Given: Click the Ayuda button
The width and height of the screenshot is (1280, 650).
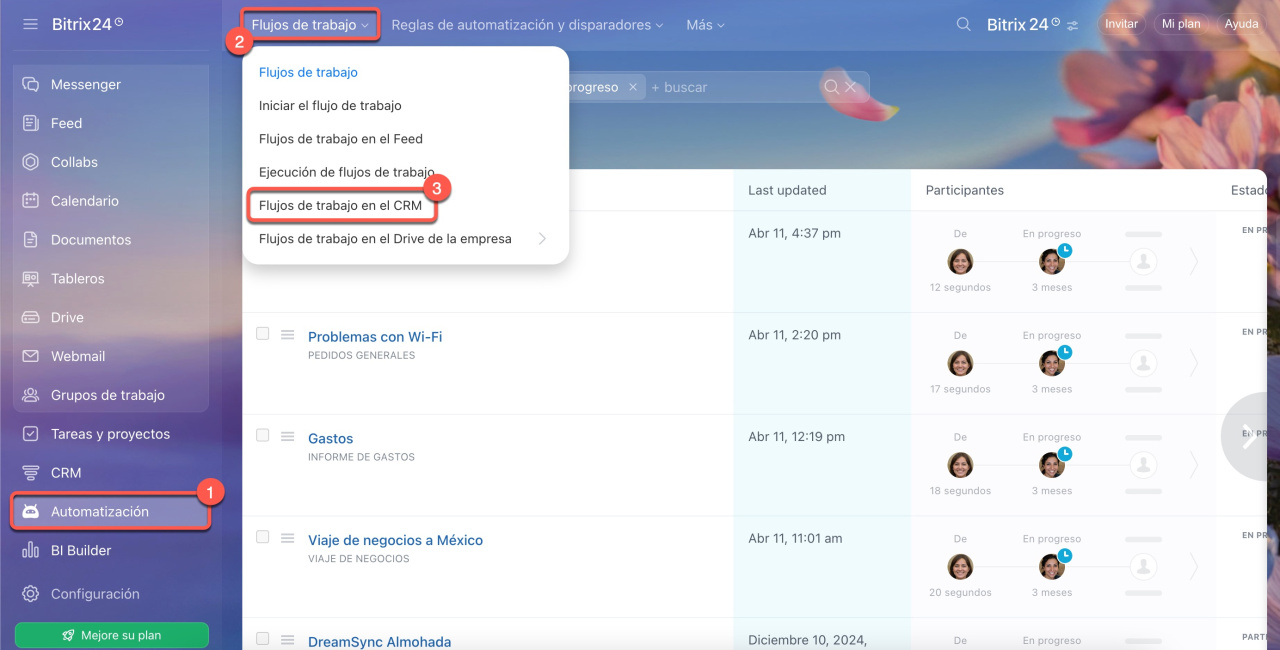Looking at the screenshot, I should click(1241, 24).
